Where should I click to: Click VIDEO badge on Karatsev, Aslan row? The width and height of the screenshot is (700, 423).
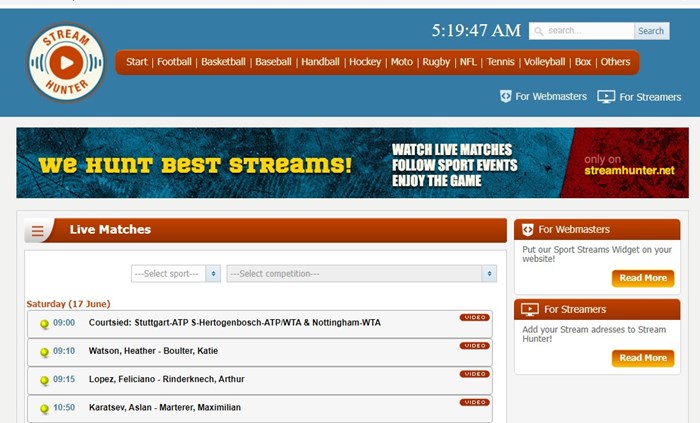click(x=475, y=402)
